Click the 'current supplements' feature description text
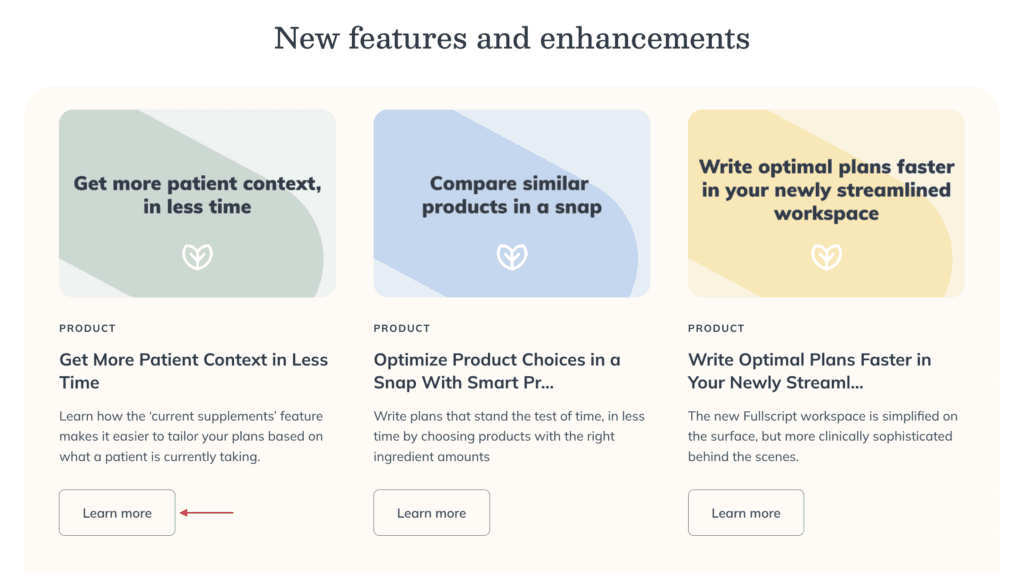Screen dimensions: 1024x573 tap(191, 436)
